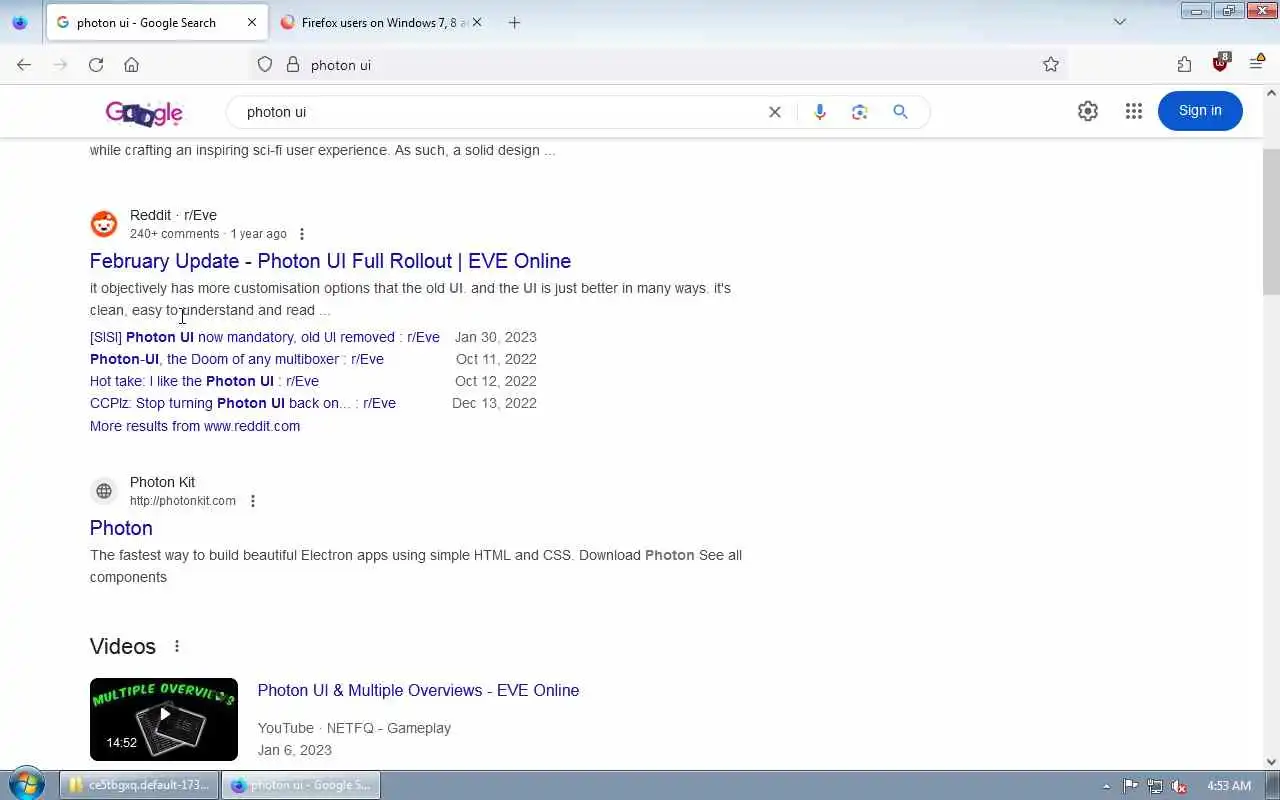Open the Videos section options menu
Image resolution: width=1280 pixels, height=800 pixels.
coord(177,646)
